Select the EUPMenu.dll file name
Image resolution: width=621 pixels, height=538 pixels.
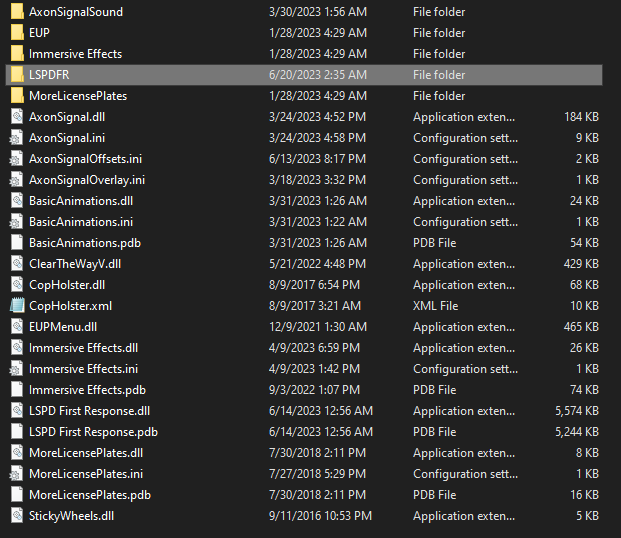click(63, 327)
